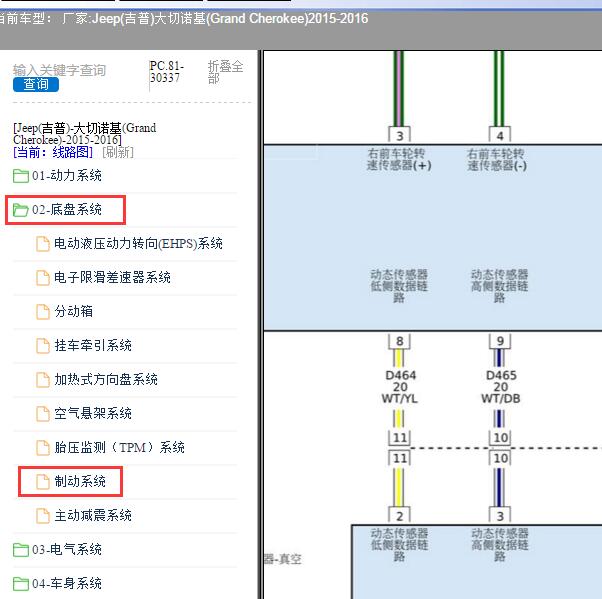This screenshot has height=599, width=602.
Task: Focus the 输入关键字查询 keyword input field
Action: pos(60,70)
